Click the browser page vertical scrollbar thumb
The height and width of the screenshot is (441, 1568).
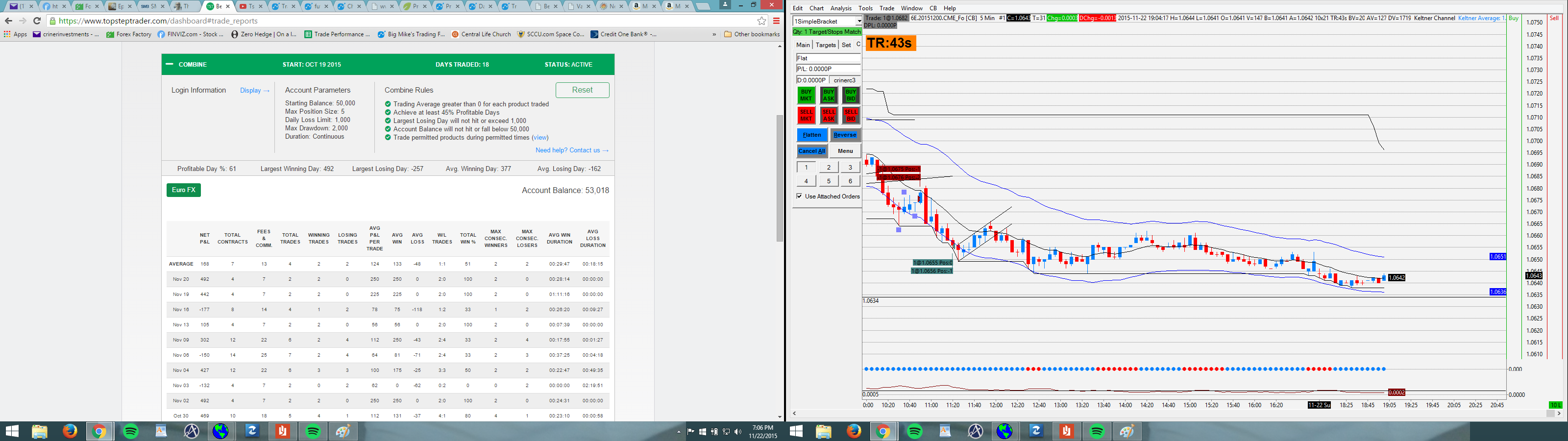[x=779, y=178]
